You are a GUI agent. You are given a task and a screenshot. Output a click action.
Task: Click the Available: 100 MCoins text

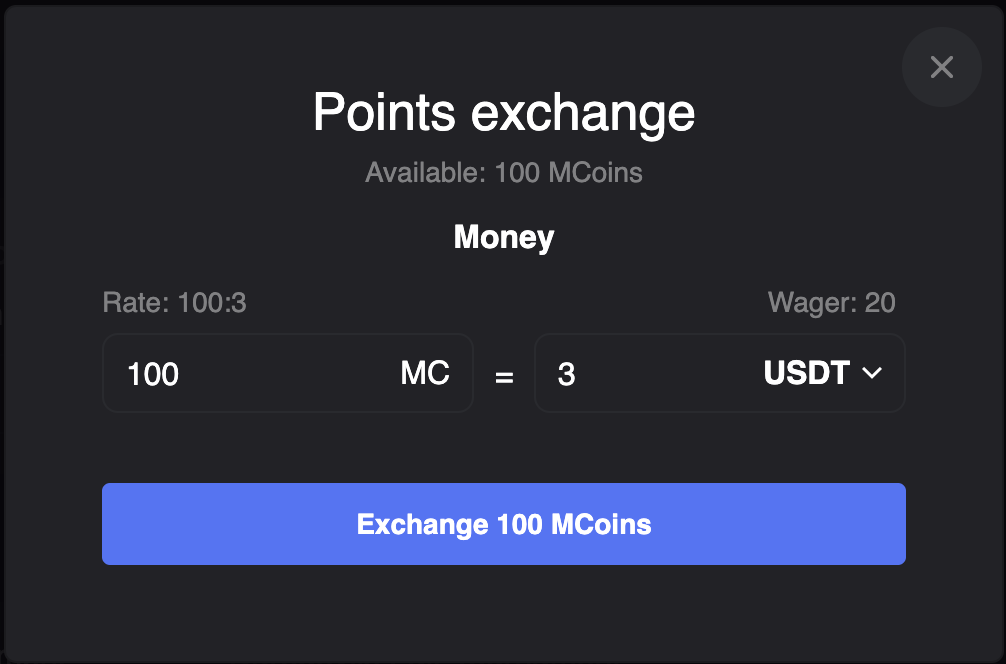504,173
